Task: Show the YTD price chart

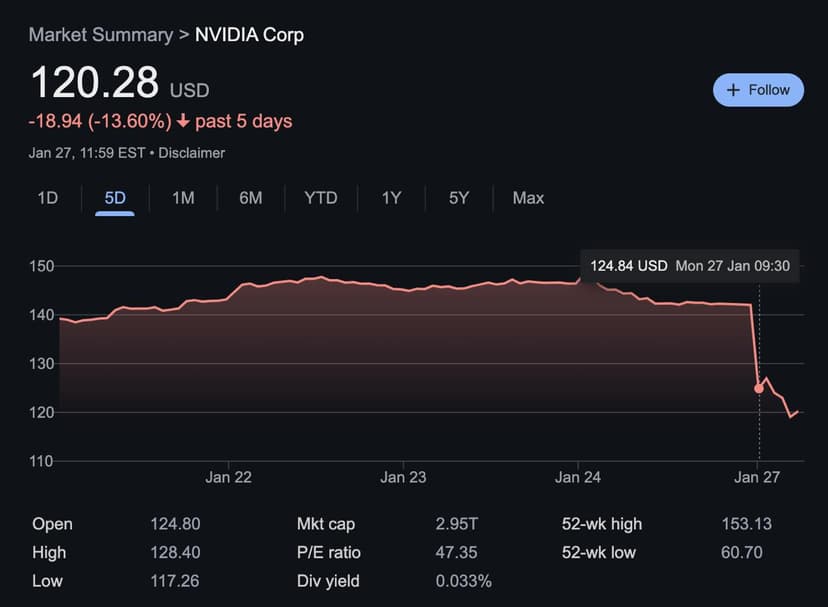Action: [x=321, y=198]
